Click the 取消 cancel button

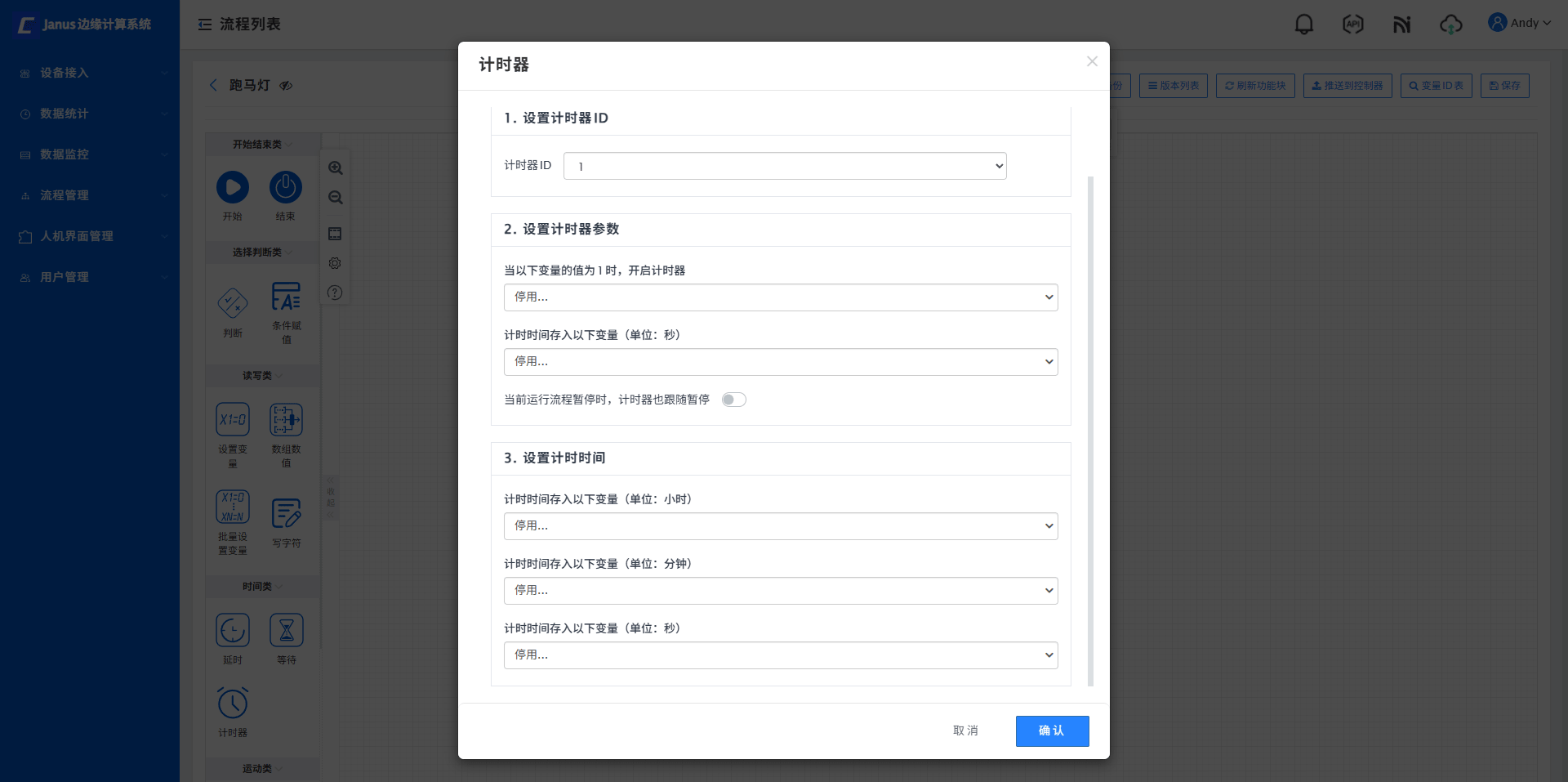(x=965, y=731)
